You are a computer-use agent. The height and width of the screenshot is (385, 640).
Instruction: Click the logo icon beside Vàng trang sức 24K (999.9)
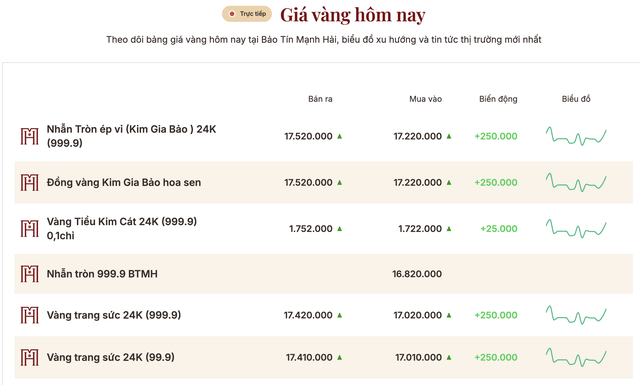coord(29,315)
